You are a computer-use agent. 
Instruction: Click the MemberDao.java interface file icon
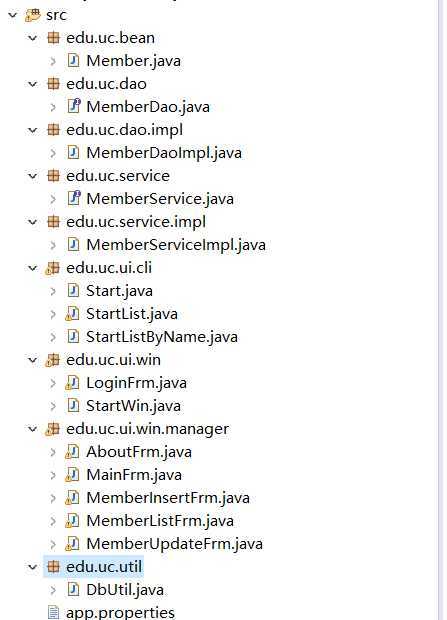74,106
